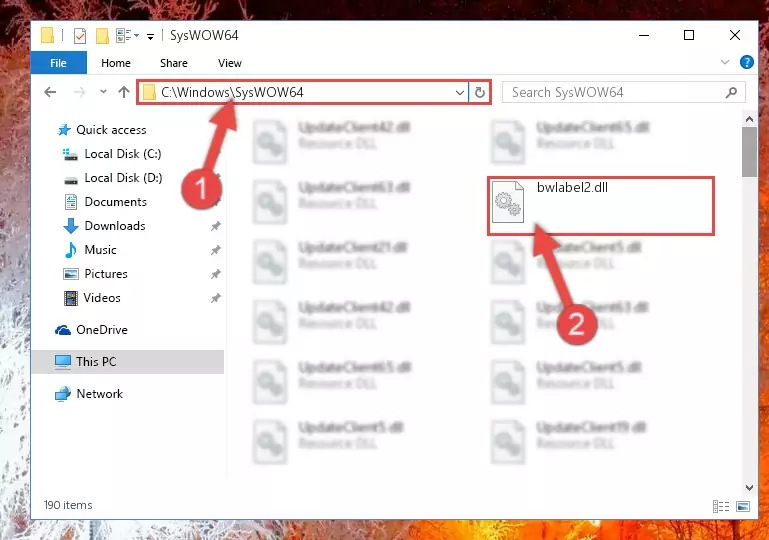Click the pin icon beside Pictures
The image size is (769, 540).
click(x=215, y=274)
